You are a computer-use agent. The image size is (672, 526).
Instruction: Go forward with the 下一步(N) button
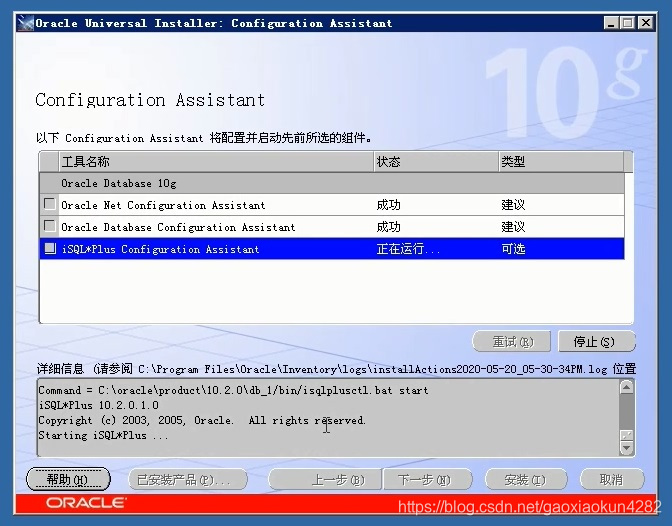click(x=427, y=479)
